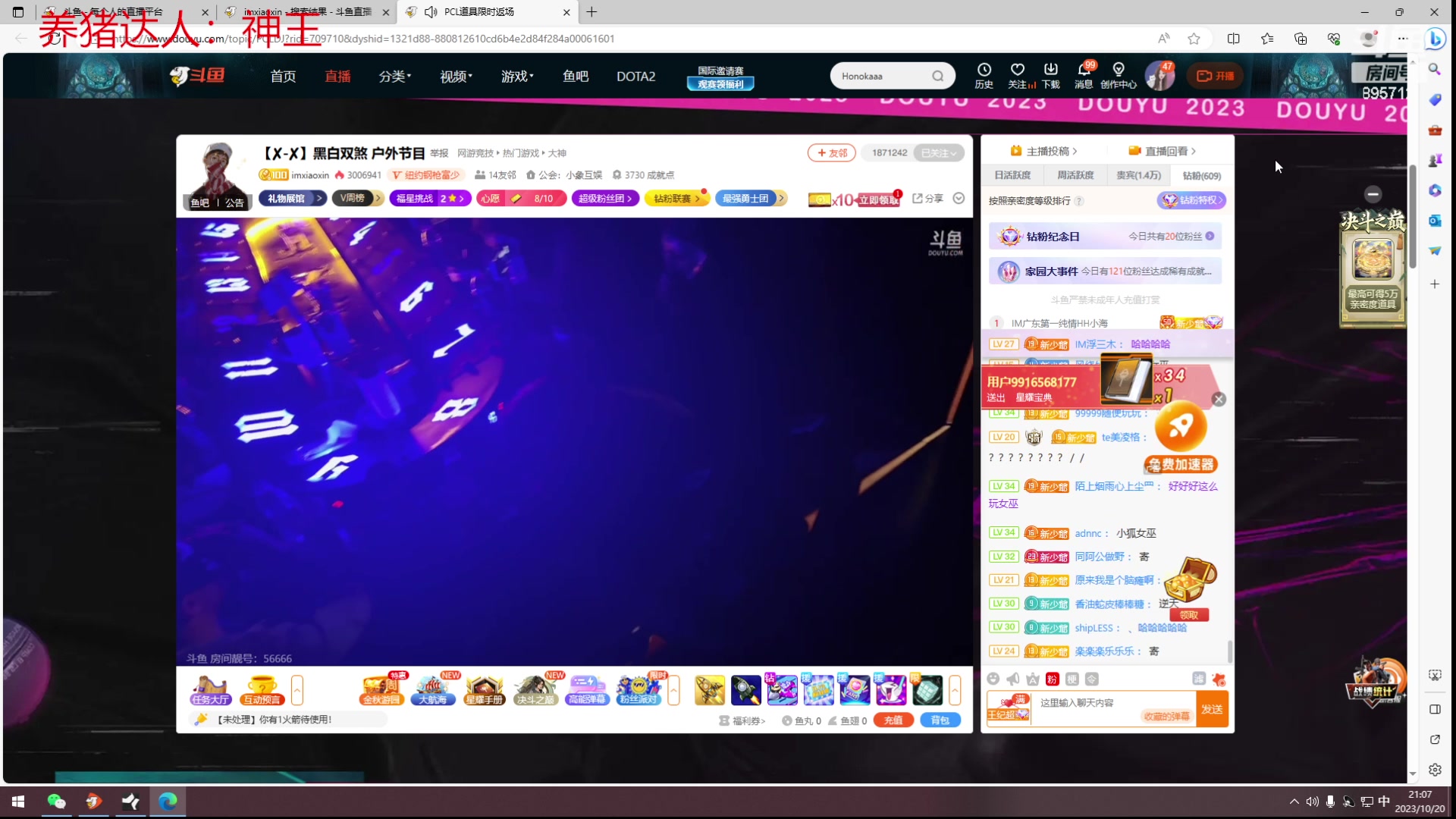Toggle the 滤 chat filter button
Image resolution: width=1456 pixels, height=819 pixels.
coord(1198,679)
